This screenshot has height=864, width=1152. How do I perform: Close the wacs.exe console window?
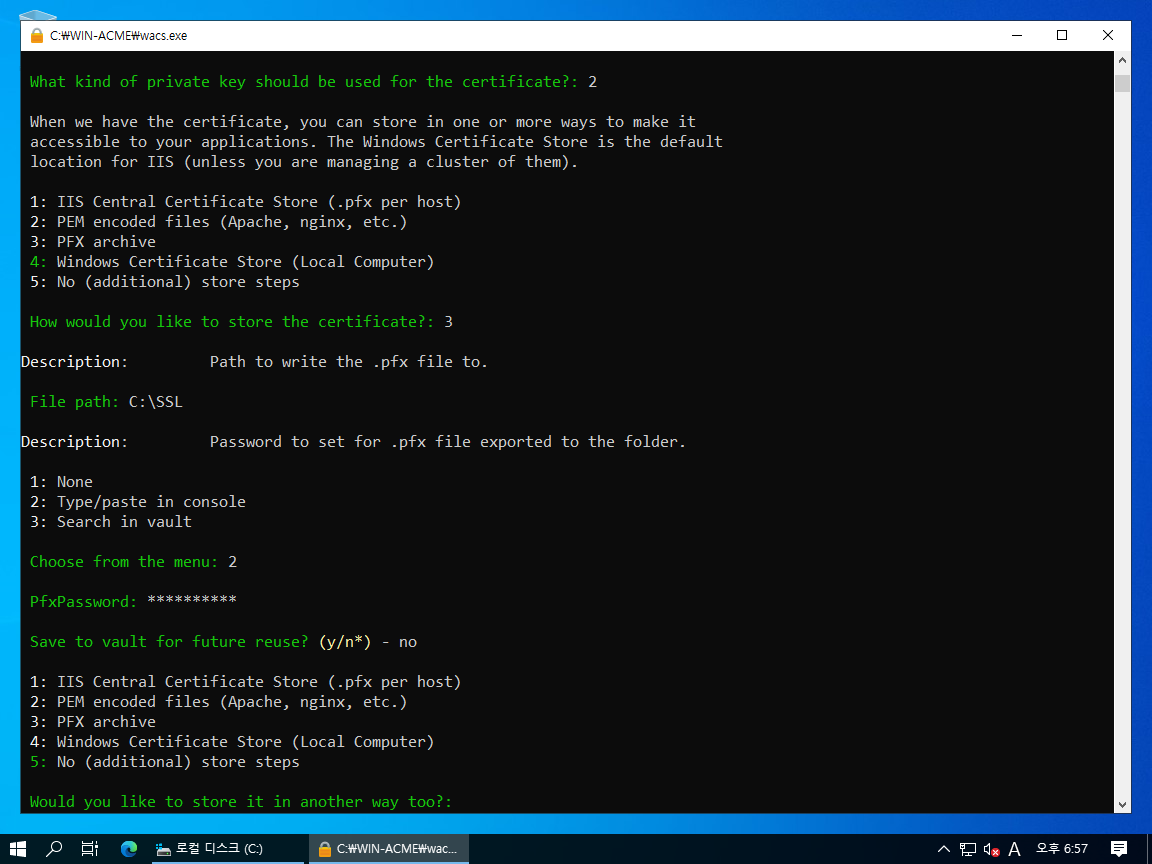coord(1108,35)
